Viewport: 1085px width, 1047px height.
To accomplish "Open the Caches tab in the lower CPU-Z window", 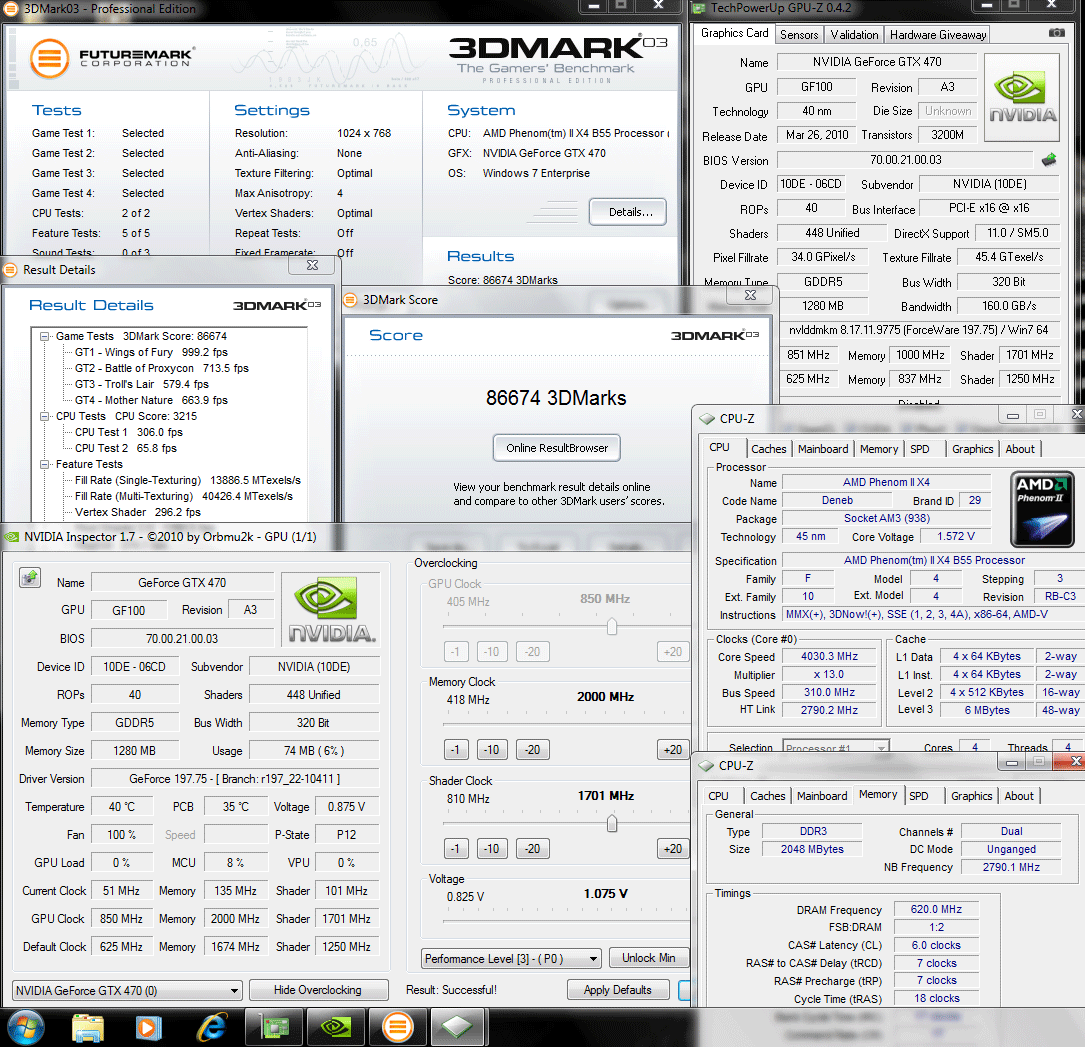I will [767, 796].
